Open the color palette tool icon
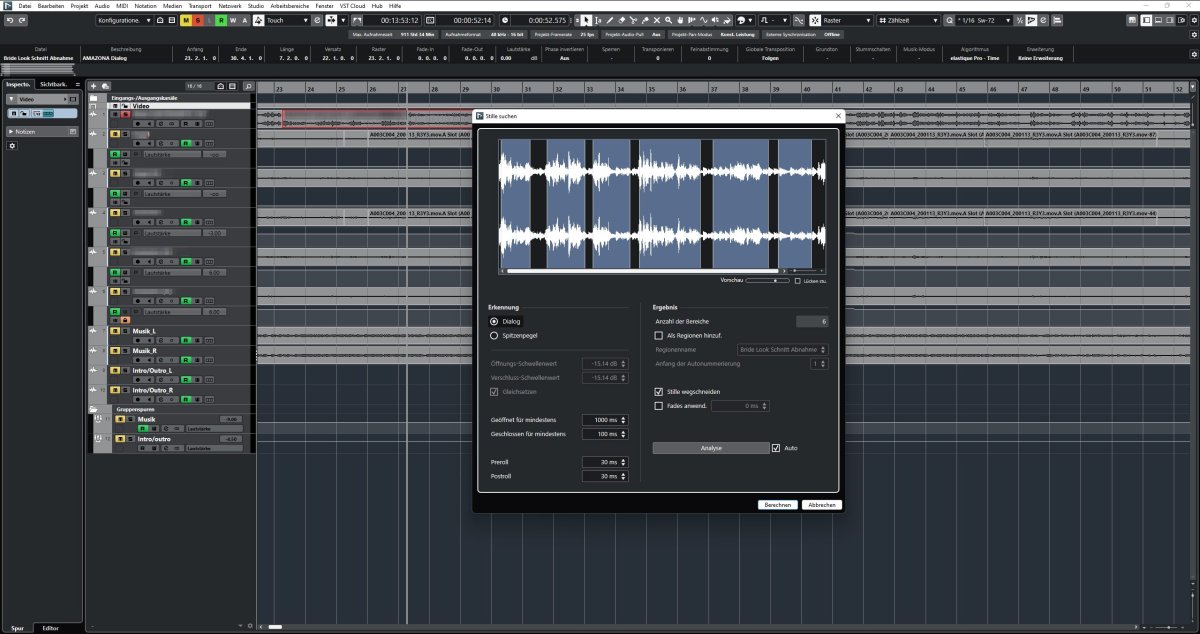 click(x=741, y=20)
